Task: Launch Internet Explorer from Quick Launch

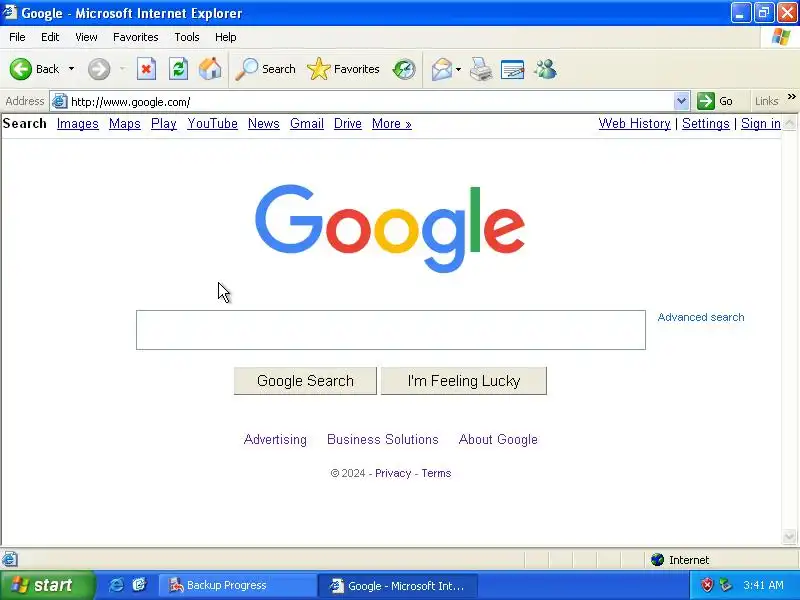Action: (116, 585)
